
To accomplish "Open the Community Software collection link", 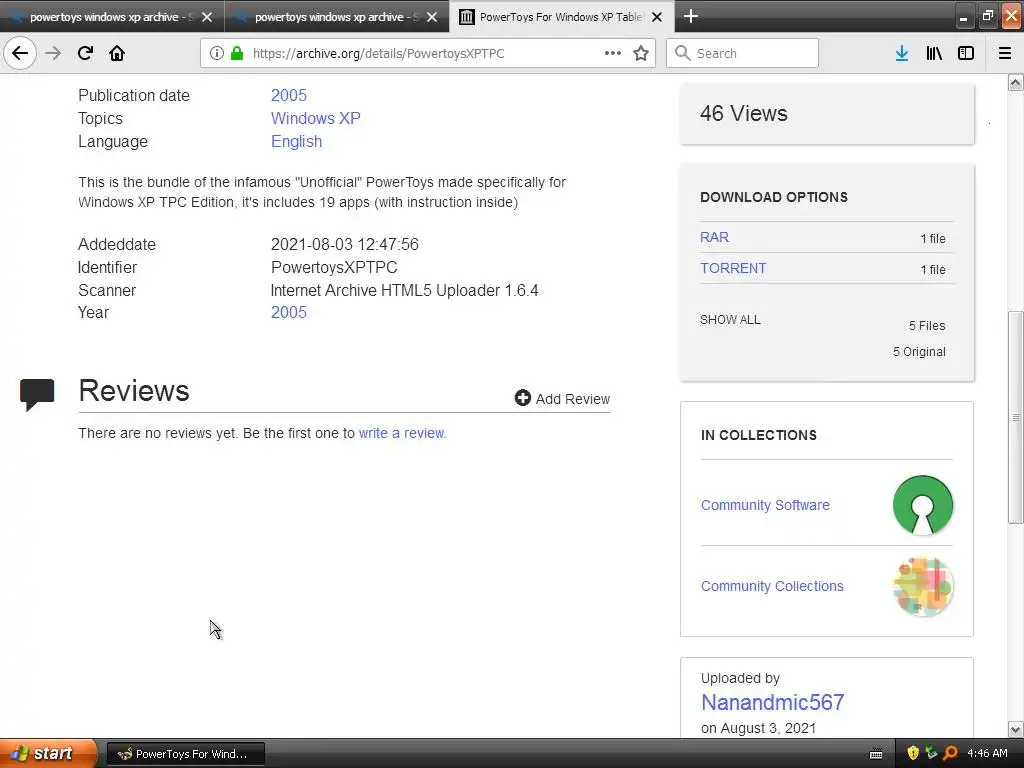I will 765,505.
